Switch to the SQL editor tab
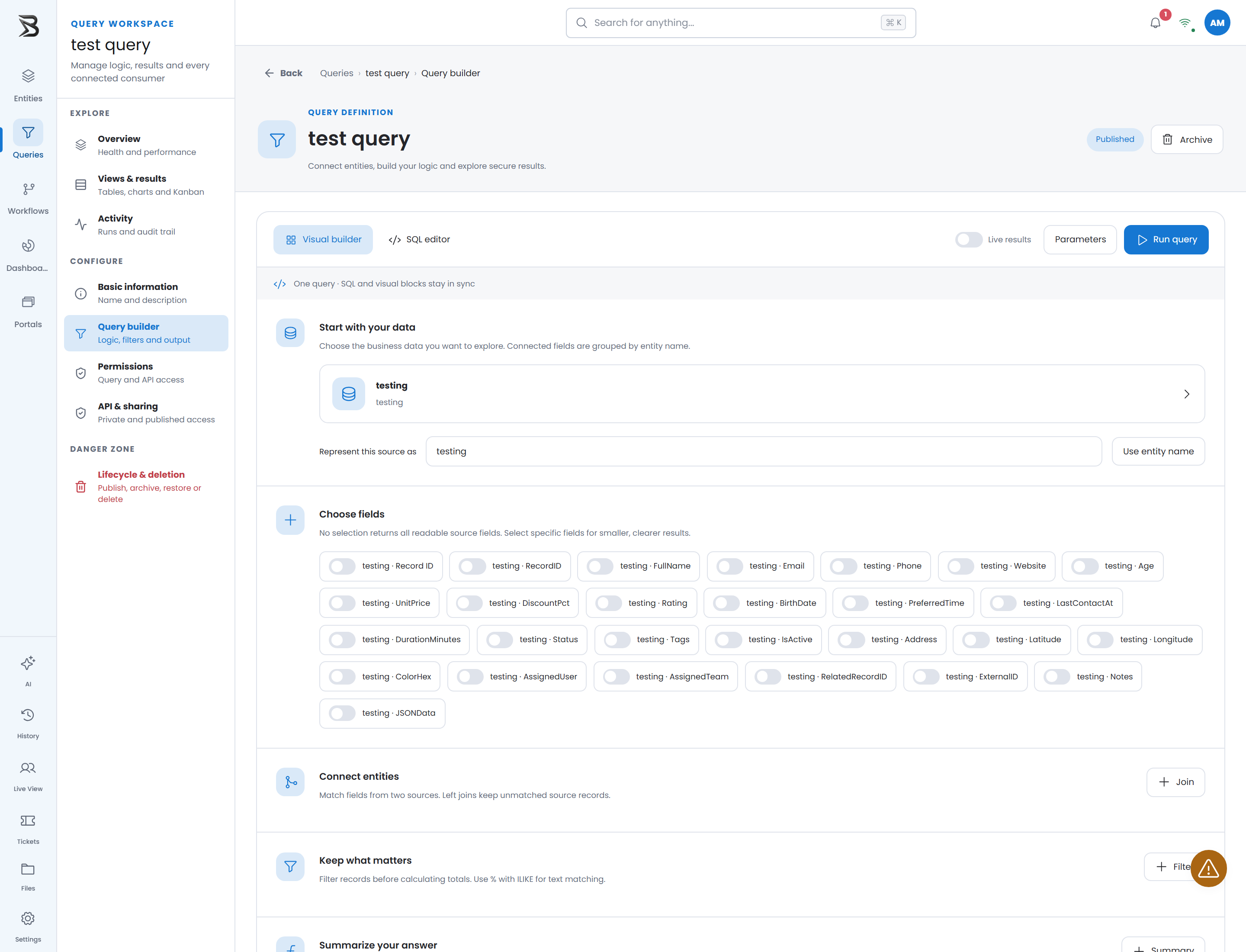1246x952 pixels. tap(419, 240)
